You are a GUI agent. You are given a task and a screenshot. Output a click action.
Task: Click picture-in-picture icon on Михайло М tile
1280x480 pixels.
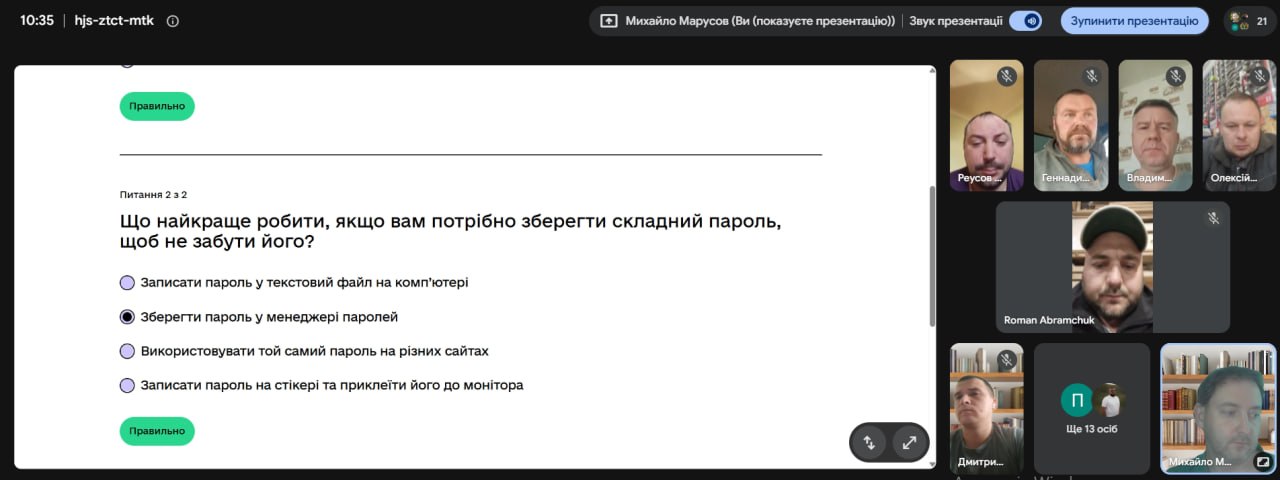(x=1263, y=462)
